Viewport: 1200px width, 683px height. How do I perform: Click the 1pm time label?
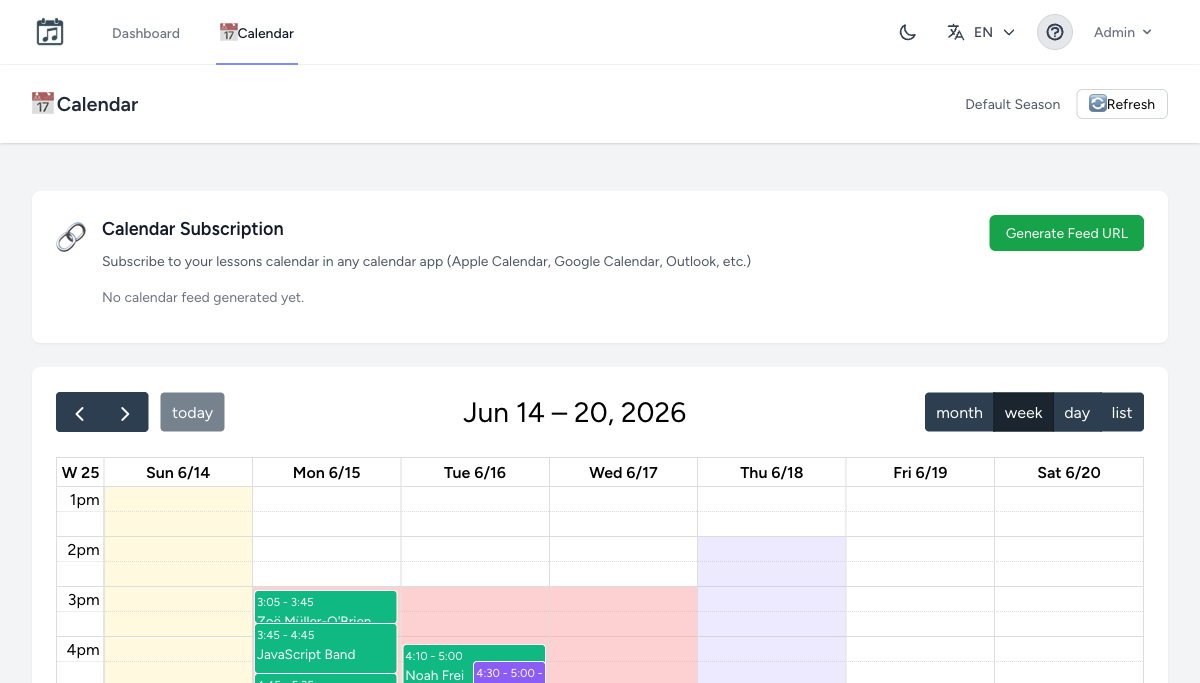click(x=83, y=500)
